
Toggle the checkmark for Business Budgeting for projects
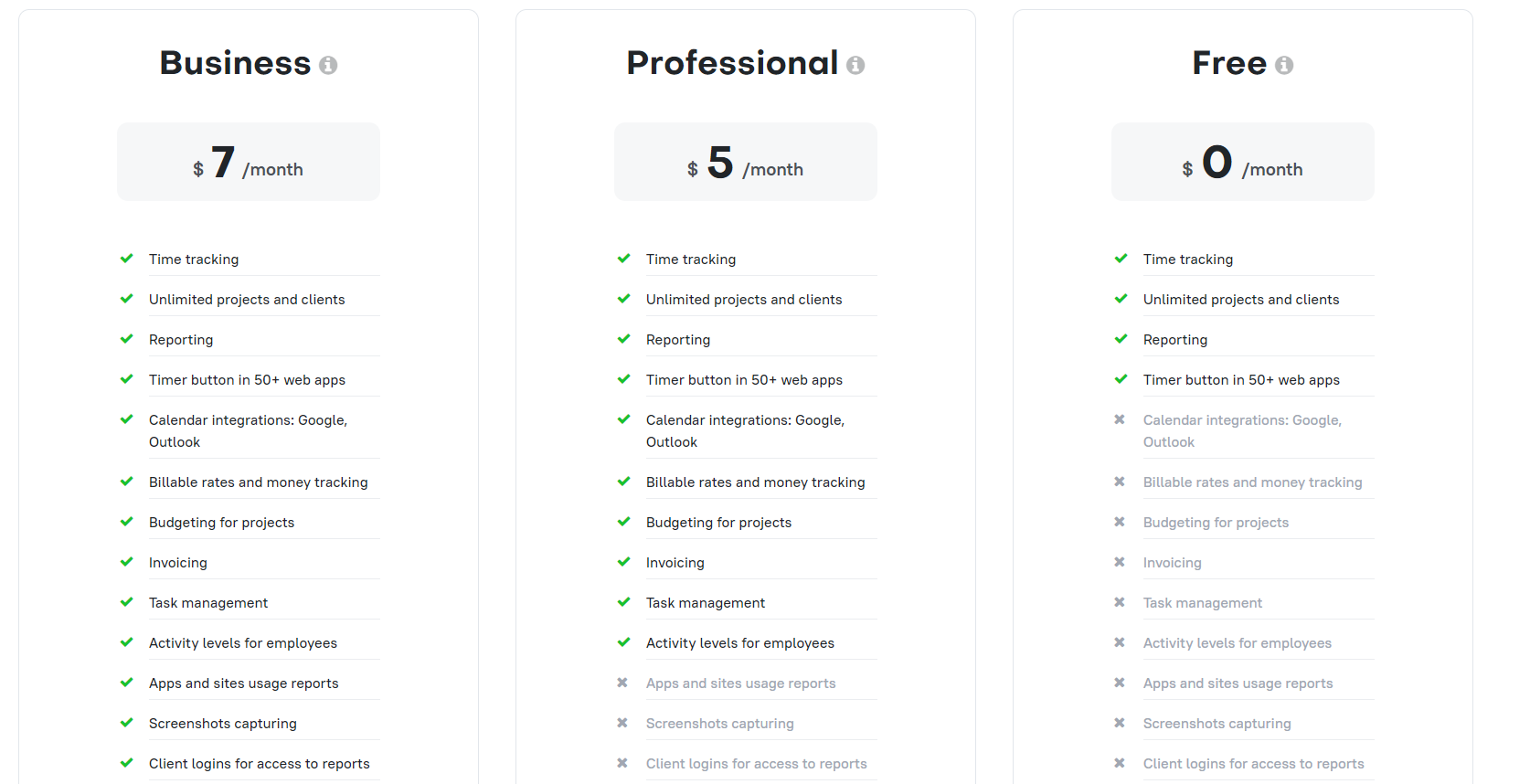click(x=126, y=522)
